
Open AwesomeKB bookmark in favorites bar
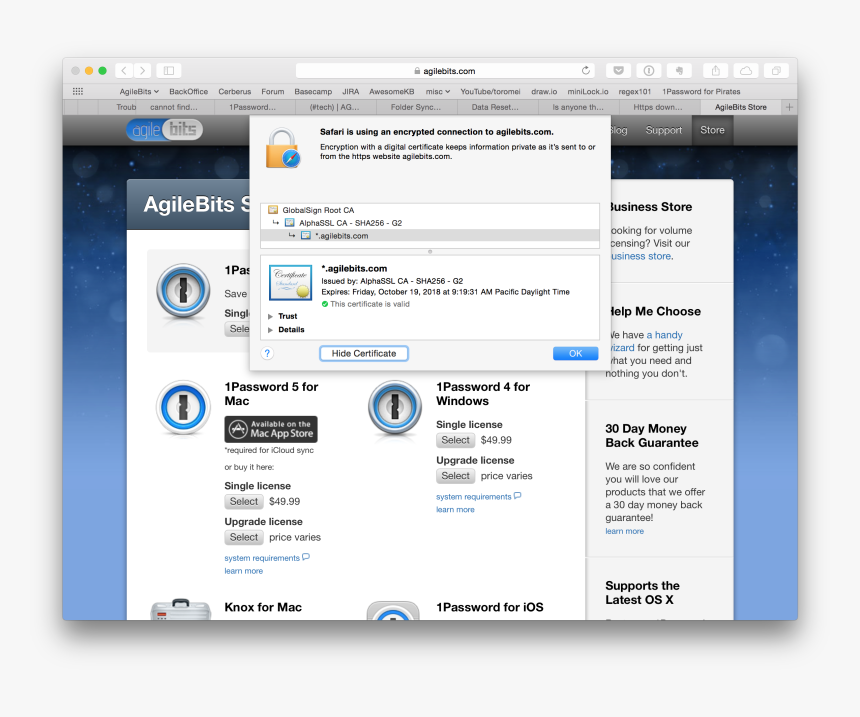pyautogui.click(x=392, y=92)
